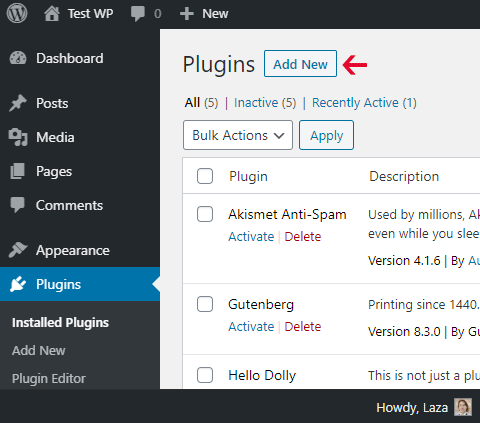Select Plugins in the sidebar
This screenshot has width=480, height=423.
point(58,284)
